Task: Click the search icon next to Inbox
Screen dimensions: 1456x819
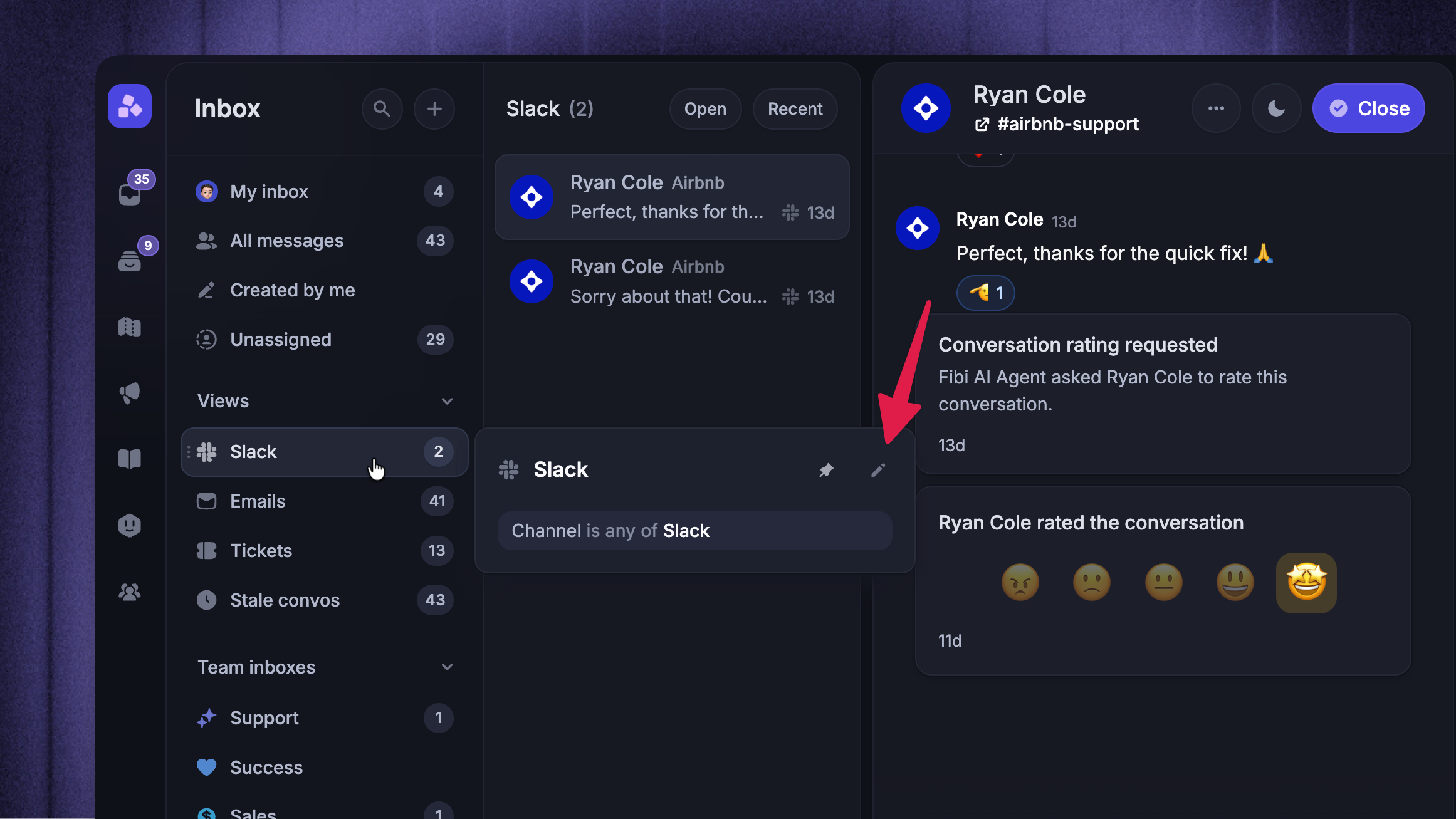Action: (x=382, y=108)
